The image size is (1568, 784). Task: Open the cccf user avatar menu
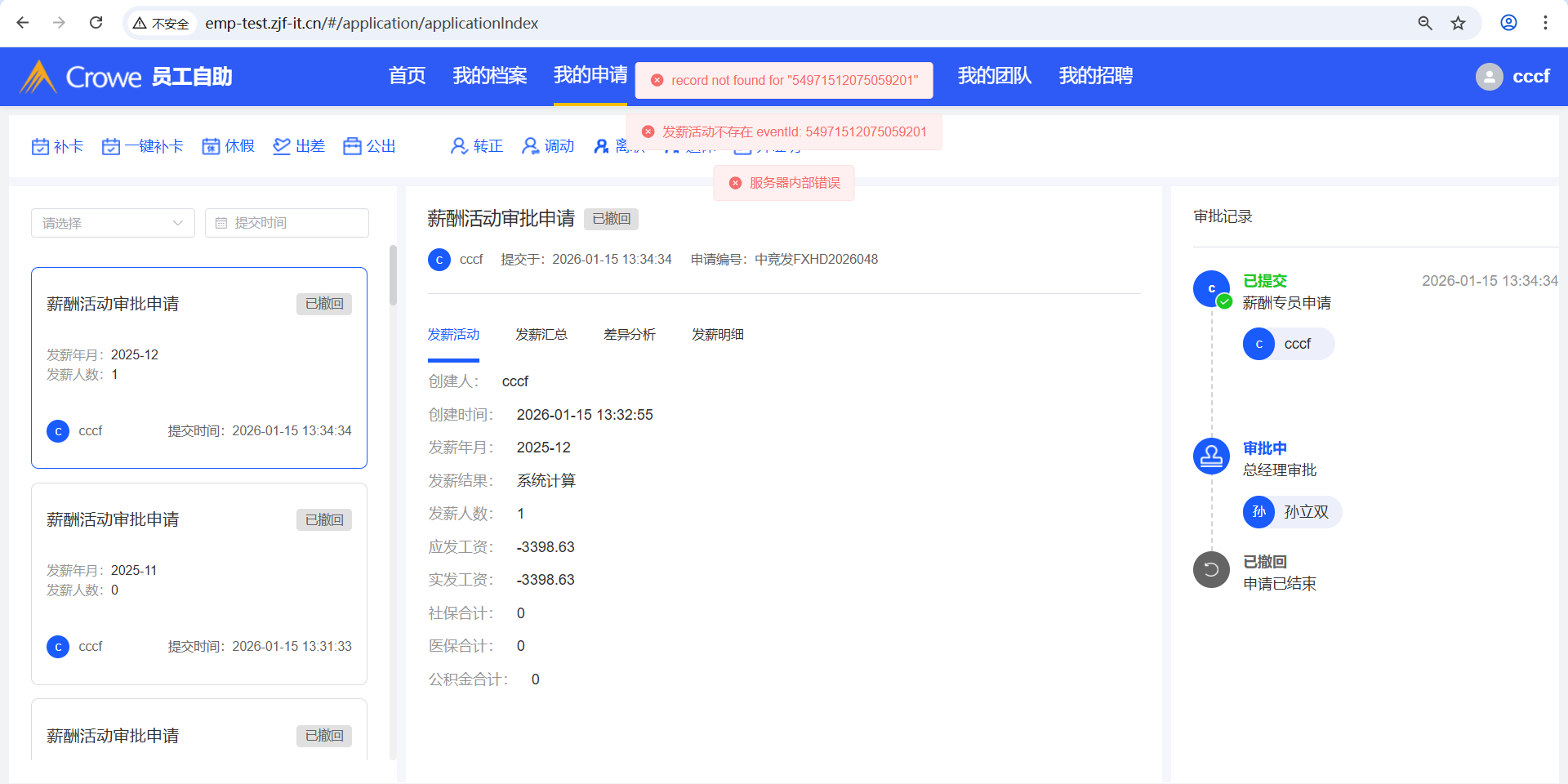coord(1489,77)
